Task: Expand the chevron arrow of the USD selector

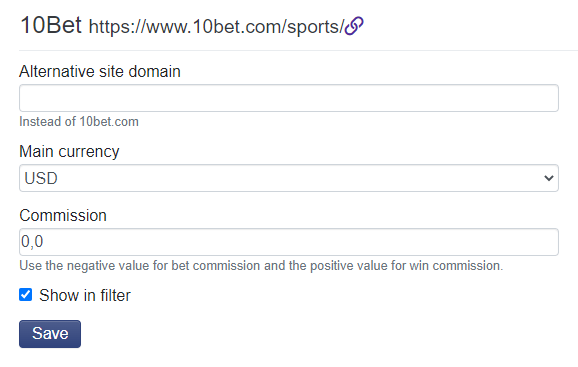Action: point(549,178)
